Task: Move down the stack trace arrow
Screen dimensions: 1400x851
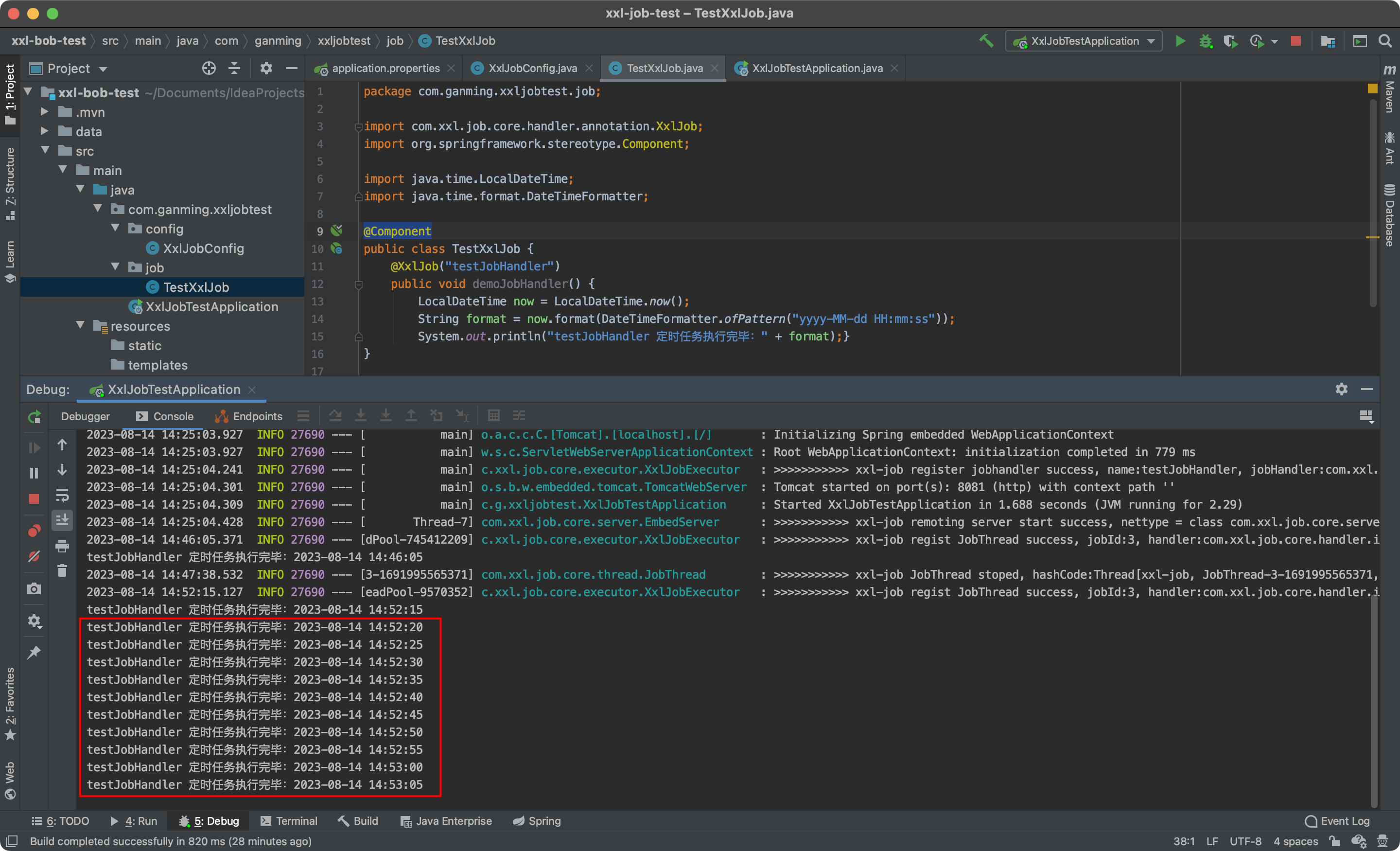Action: 62,470
